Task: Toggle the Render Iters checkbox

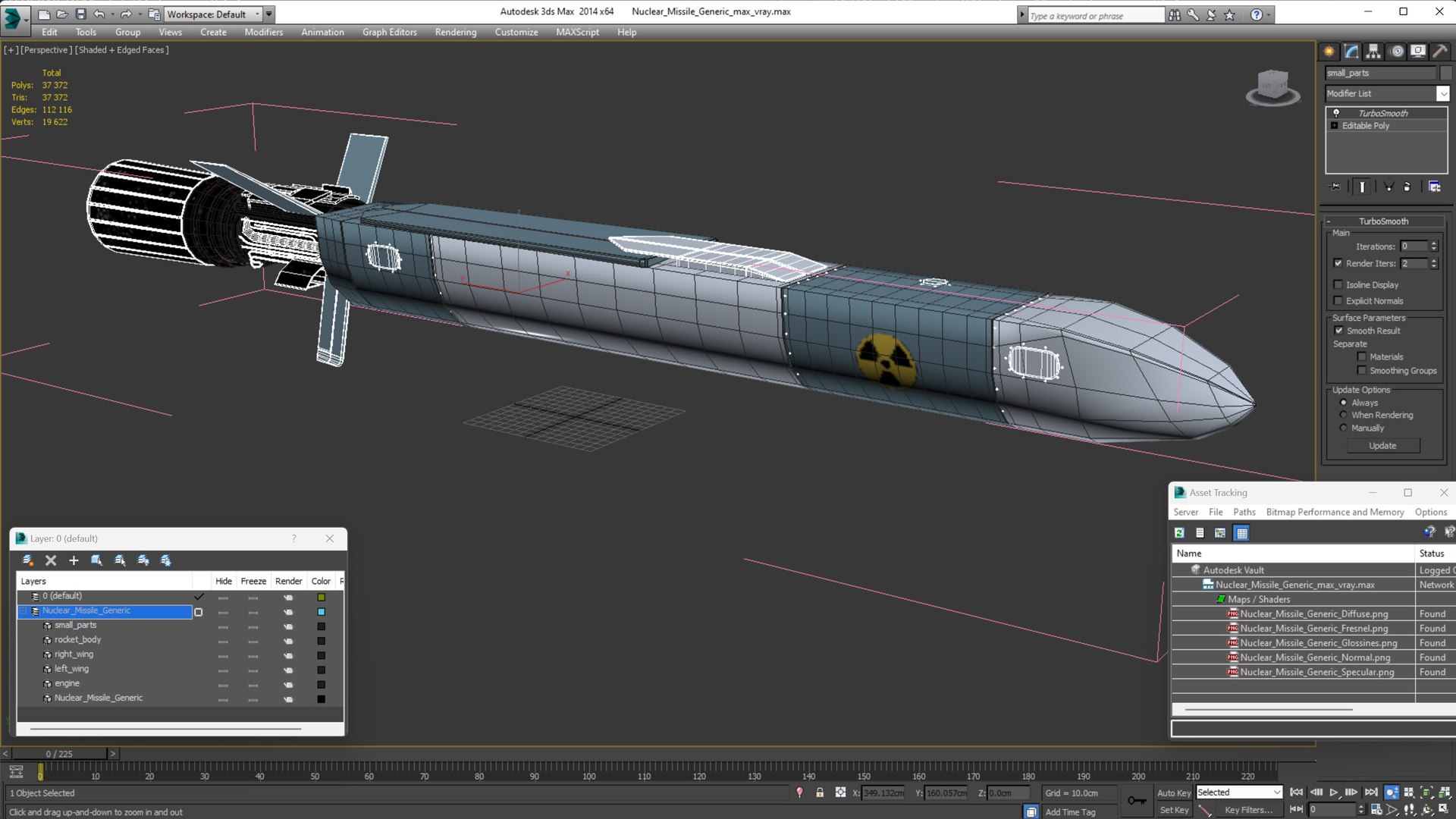Action: pos(1338,263)
